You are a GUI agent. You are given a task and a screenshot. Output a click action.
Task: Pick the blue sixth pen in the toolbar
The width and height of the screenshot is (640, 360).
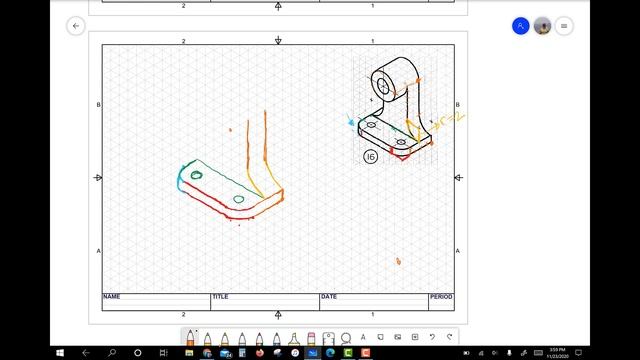tap(276, 338)
